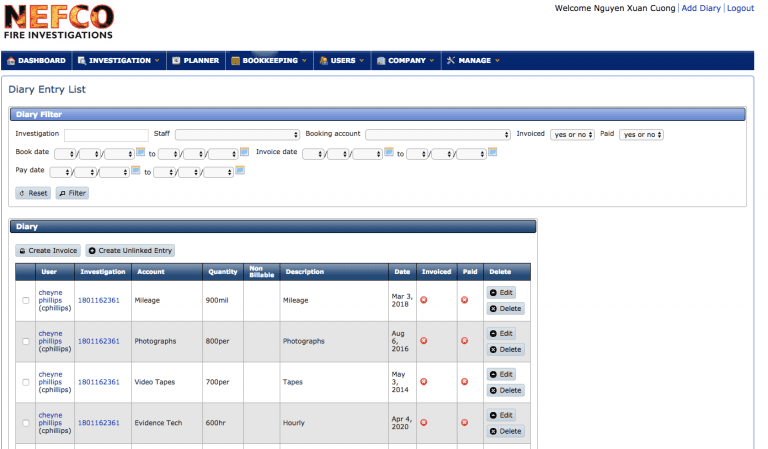The height and width of the screenshot is (449, 768).
Task: Open the Staff dropdown filter
Action: [x=238, y=134]
